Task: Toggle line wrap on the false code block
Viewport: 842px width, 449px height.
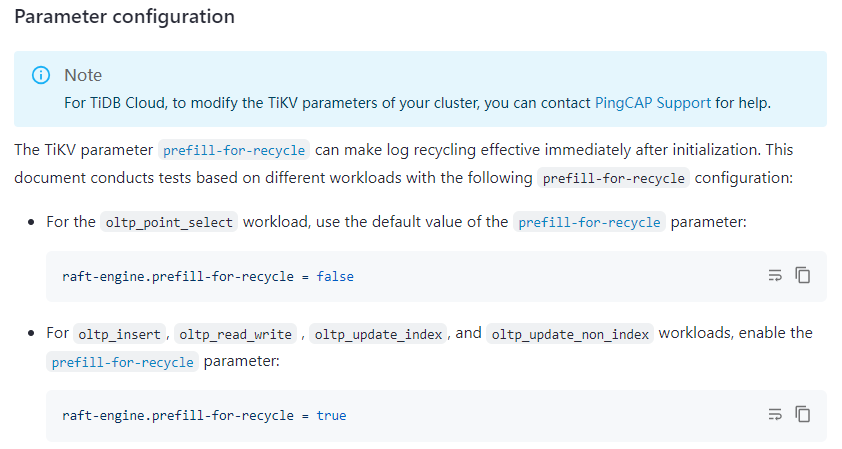Action: tap(775, 276)
